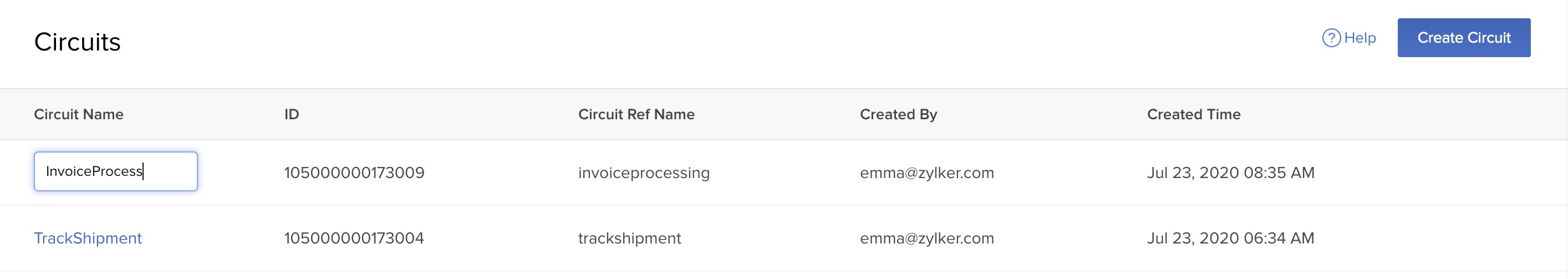
Task: Click the trackshipment ref name cell
Action: click(x=629, y=238)
